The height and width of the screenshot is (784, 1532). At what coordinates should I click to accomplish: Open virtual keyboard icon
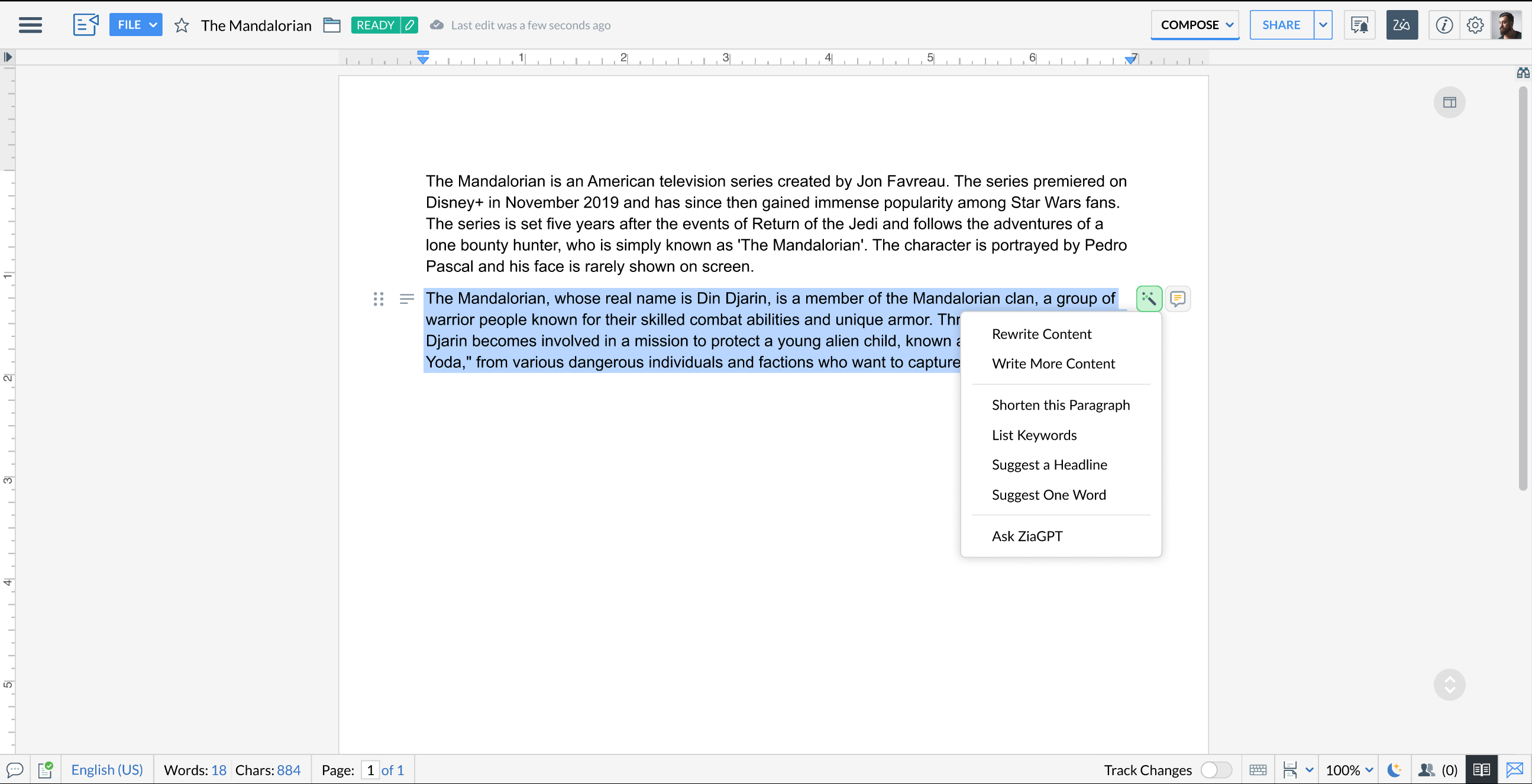[x=1258, y=770]
